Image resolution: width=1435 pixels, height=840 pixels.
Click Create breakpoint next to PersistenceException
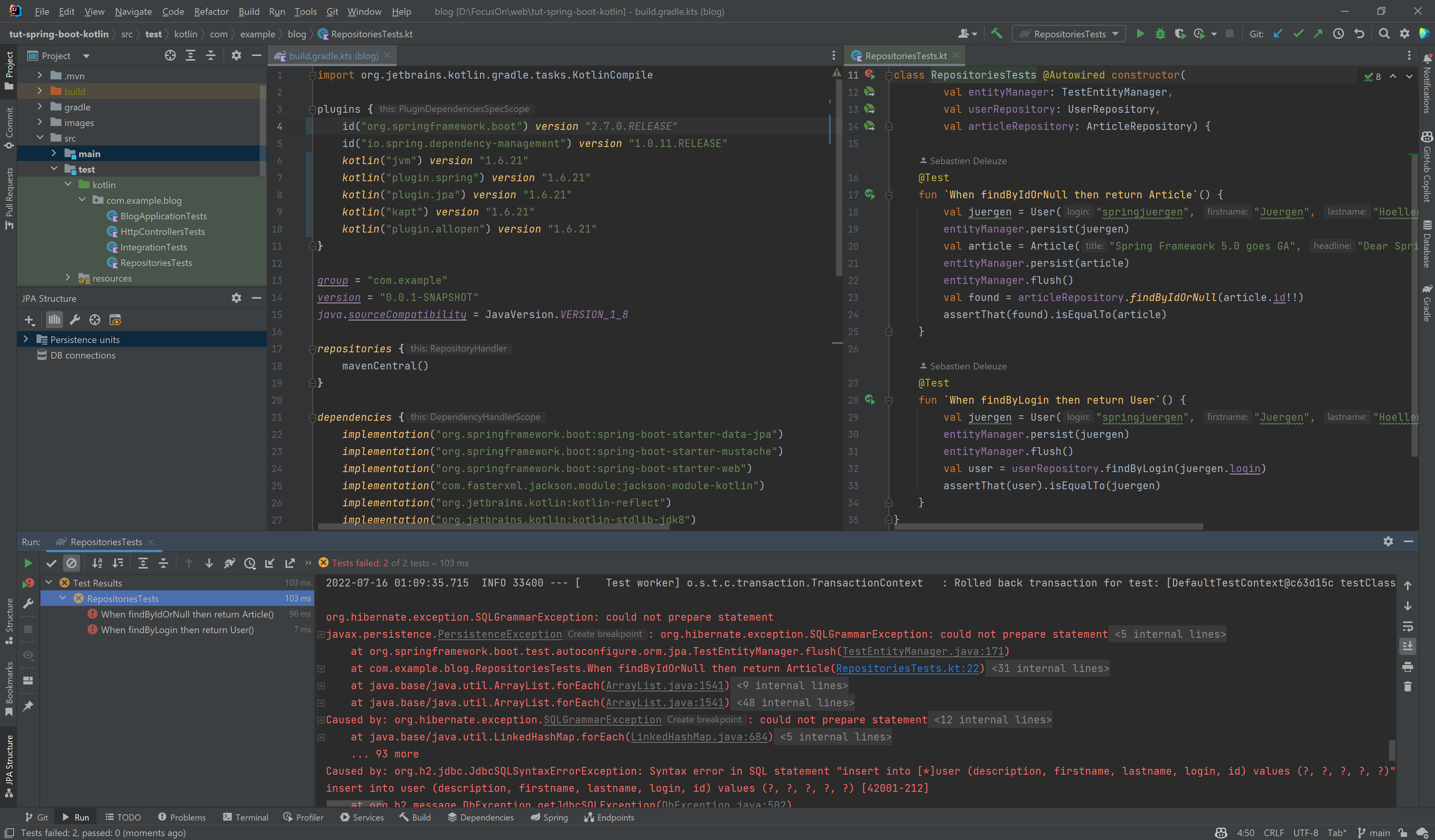(605, 634)
